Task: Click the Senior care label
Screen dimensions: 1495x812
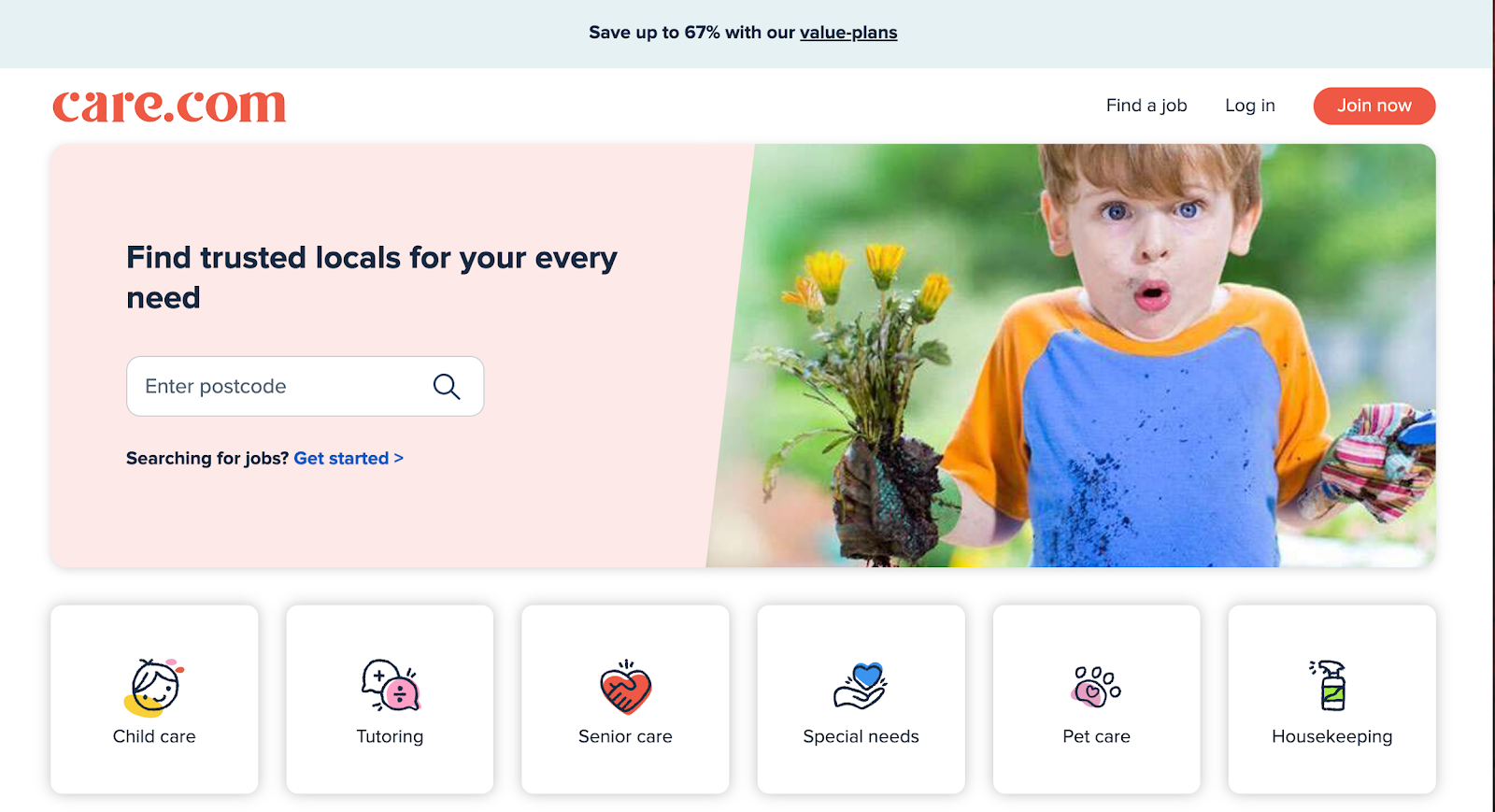Action: tap(625, 736)
